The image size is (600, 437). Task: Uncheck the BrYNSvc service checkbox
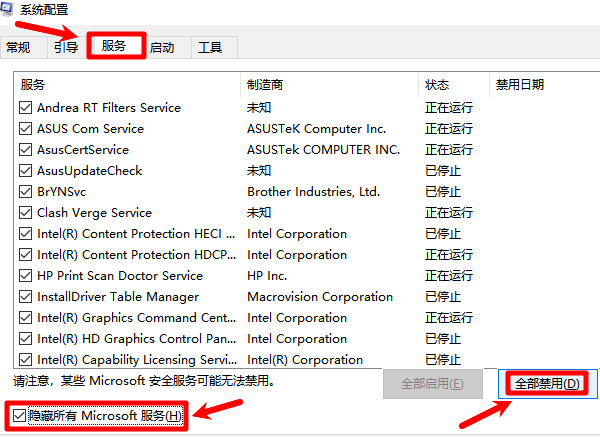(26, 192)
